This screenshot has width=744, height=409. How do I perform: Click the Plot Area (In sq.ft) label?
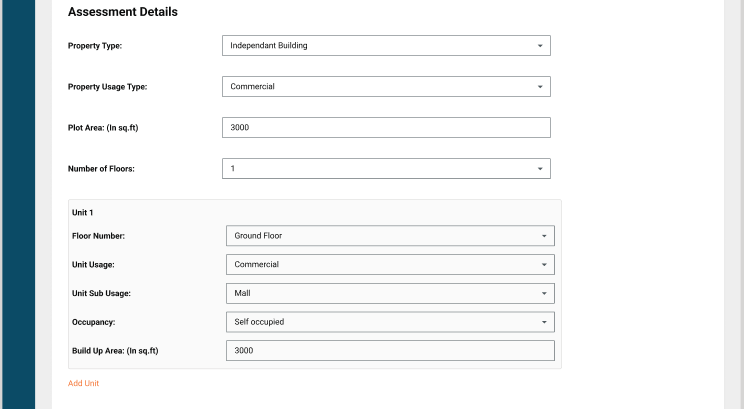(x=110, y=128)
